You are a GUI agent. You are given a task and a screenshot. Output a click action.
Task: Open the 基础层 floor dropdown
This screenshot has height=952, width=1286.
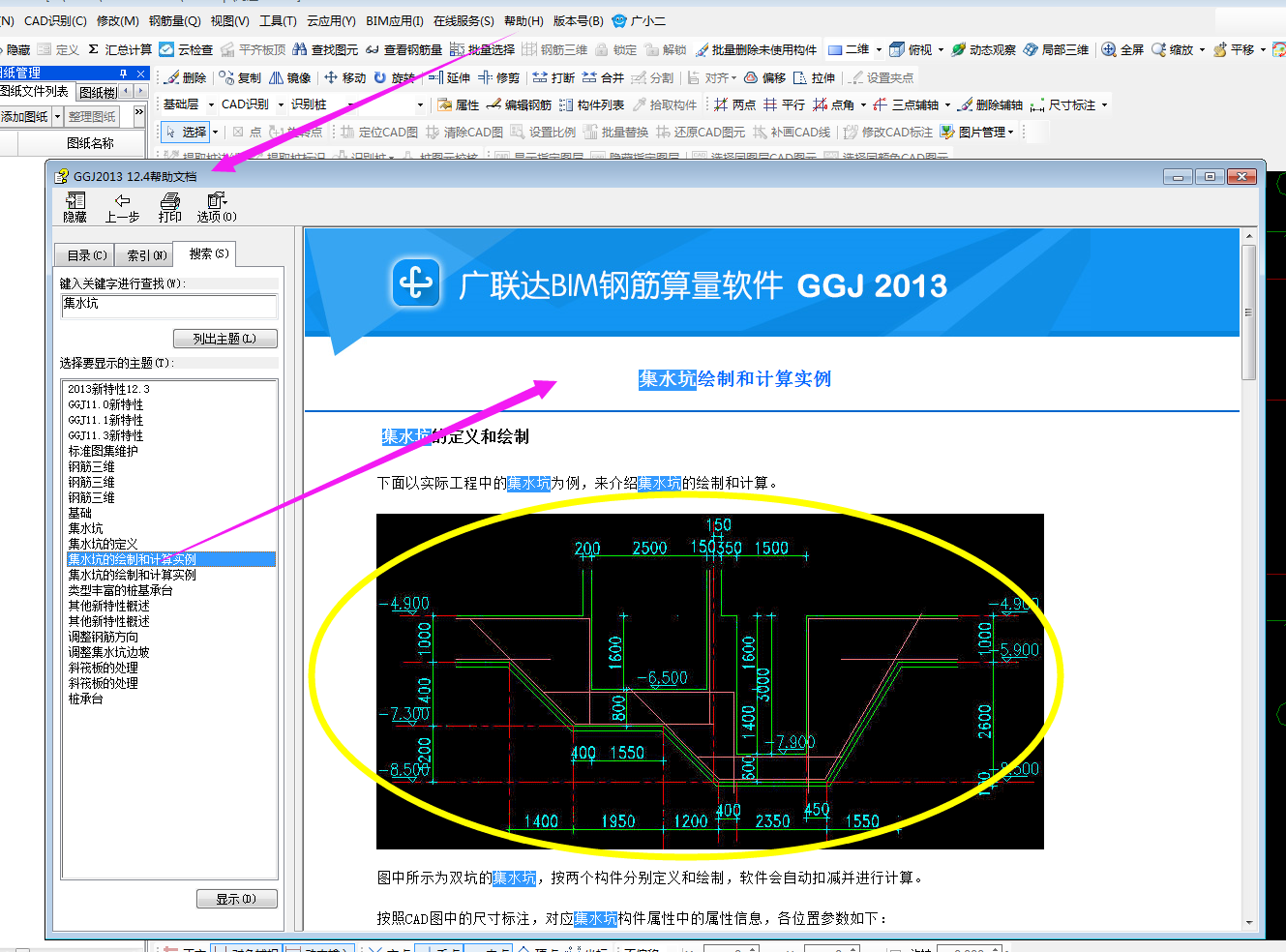[x=211, y=104]
